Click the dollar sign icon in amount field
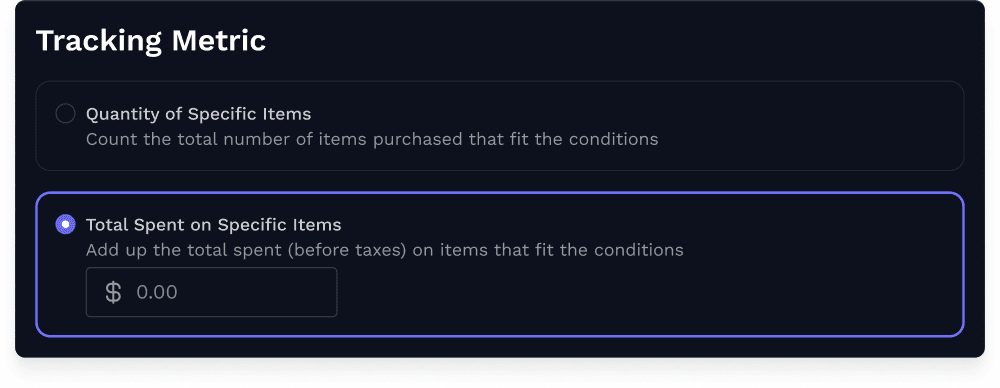 113,292
